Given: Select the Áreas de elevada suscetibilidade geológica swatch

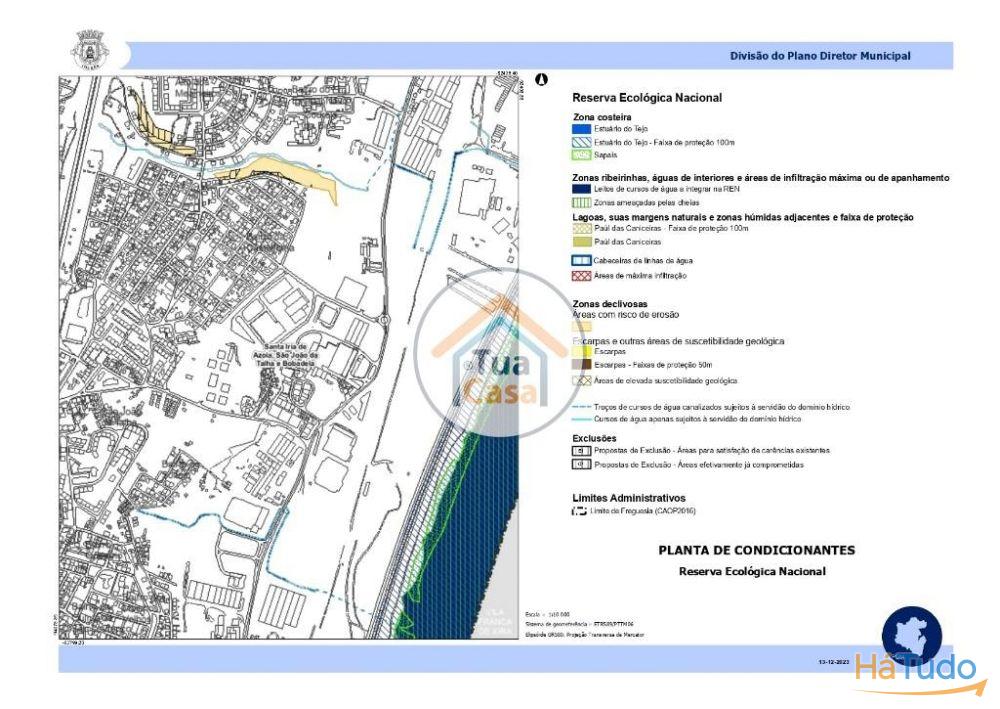Looking at the screenshot, I should tap(582, 381).
